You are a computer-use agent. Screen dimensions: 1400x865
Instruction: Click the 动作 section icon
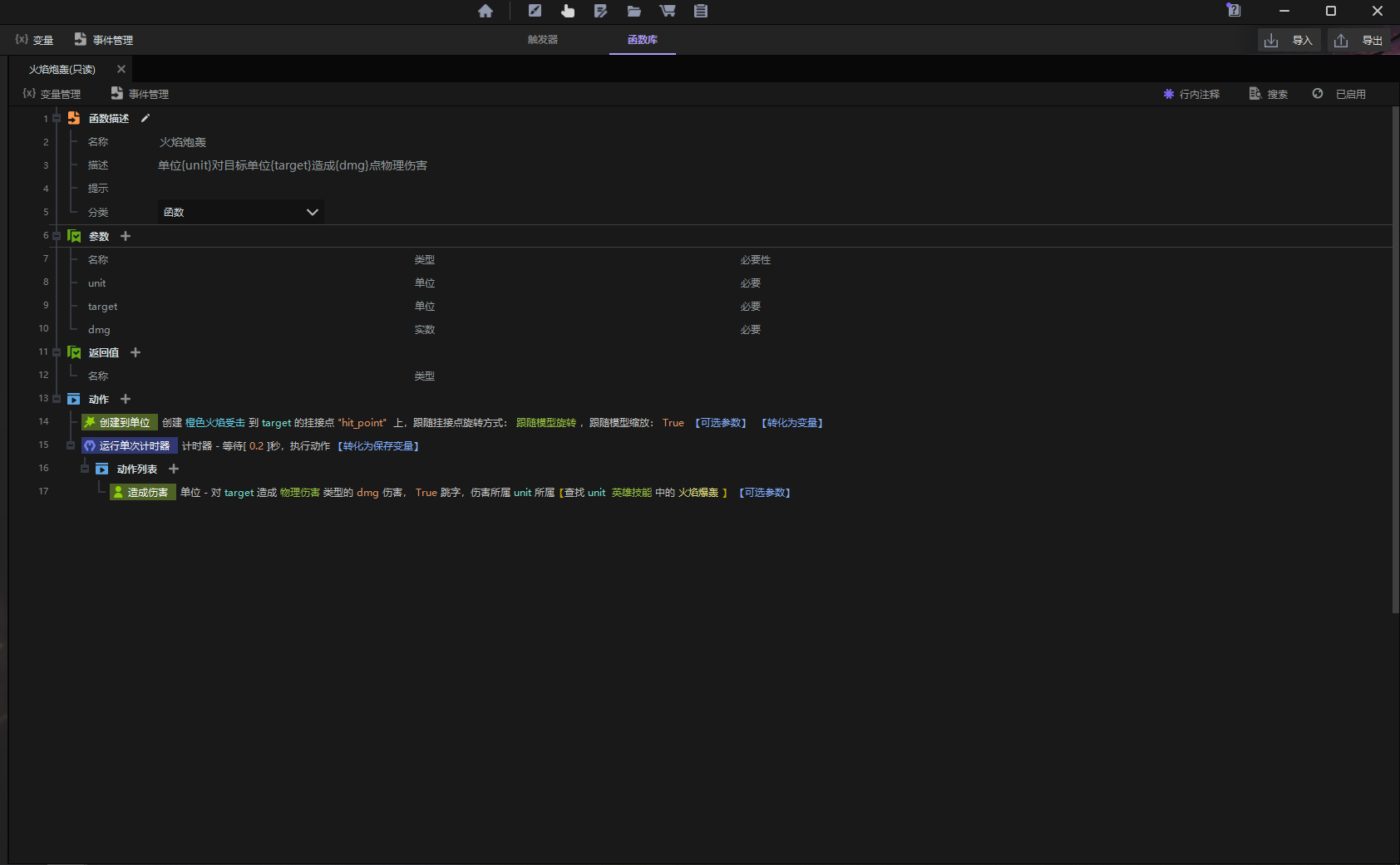pos(74,399)
